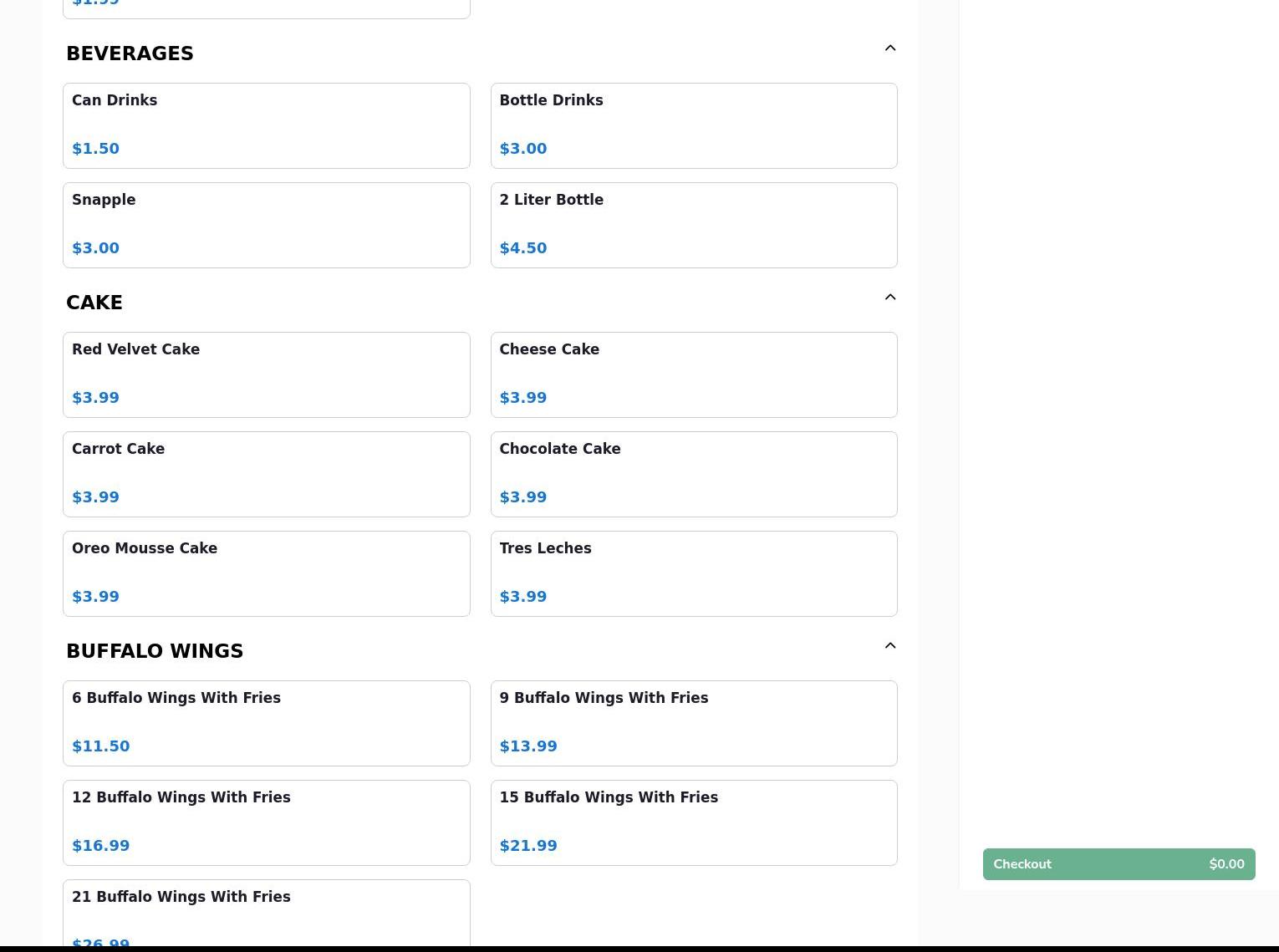
Task: Click the Beverages section heading
Action: pyautogui.click(x=130, y=53)
